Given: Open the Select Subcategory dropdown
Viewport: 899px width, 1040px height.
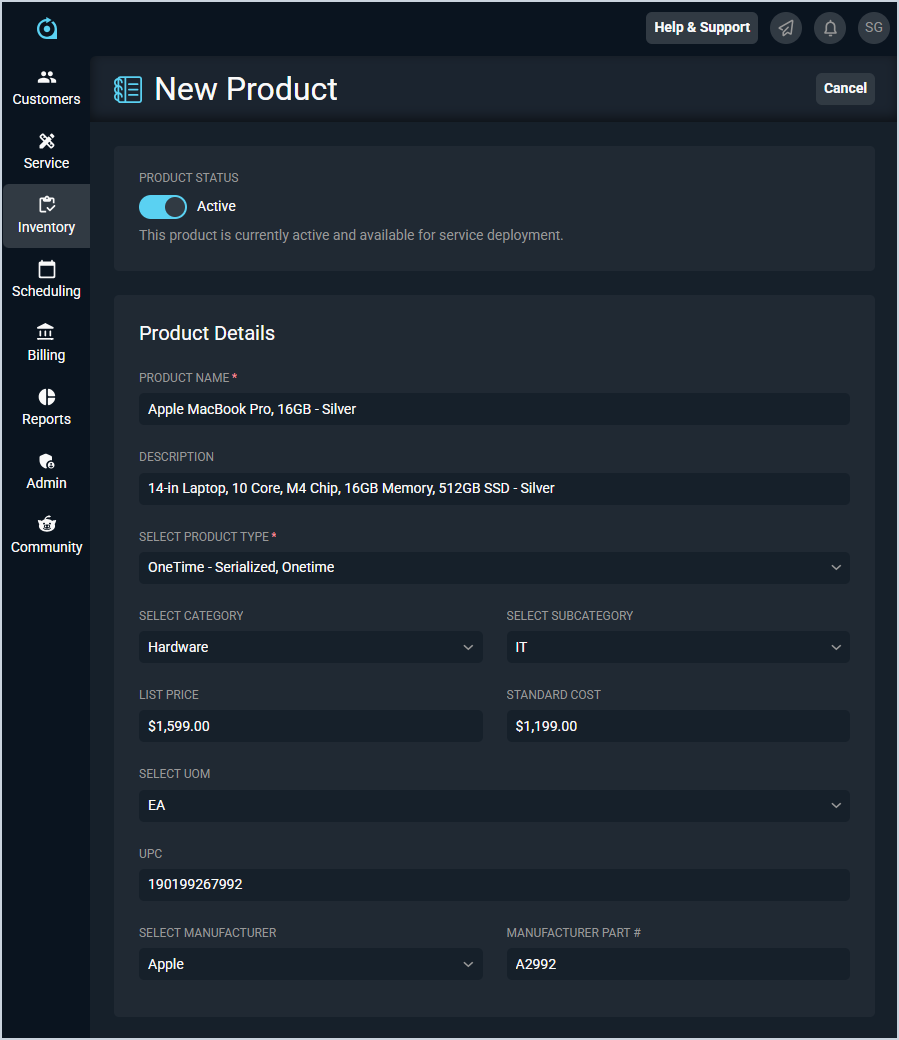Looking at the screenshot, I should [678, 647].
